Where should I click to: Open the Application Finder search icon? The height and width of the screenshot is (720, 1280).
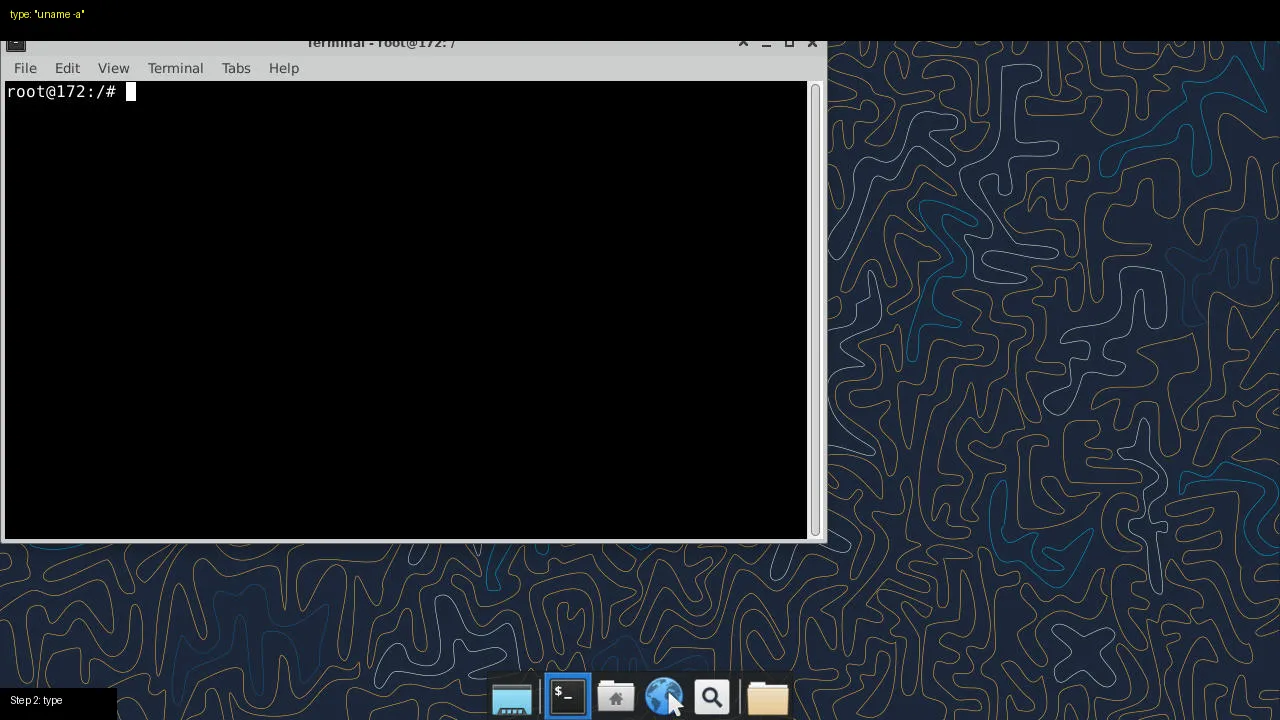(711, 695)
